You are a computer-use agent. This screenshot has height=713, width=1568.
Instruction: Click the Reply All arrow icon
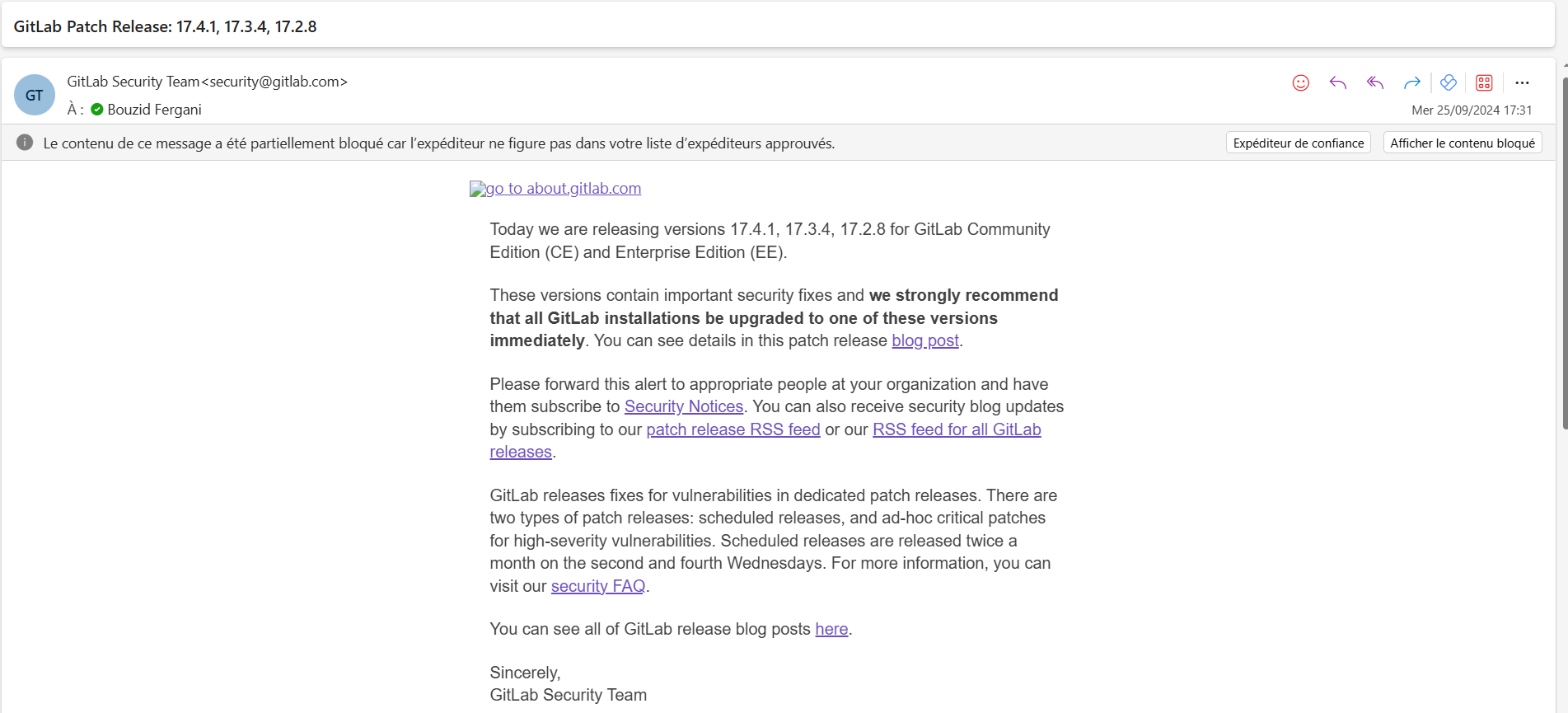(x=1374, y=82)
